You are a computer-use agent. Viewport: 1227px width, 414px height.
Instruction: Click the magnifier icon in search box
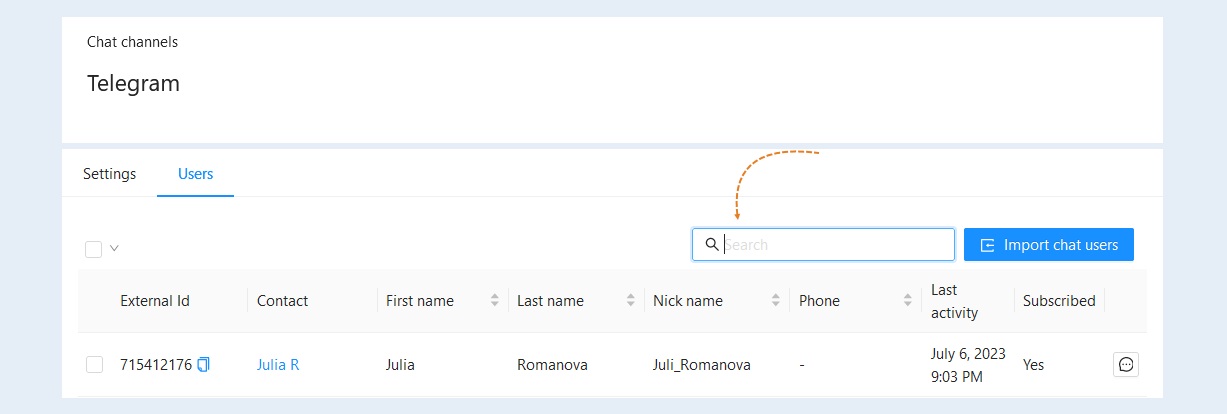point(711,244)
